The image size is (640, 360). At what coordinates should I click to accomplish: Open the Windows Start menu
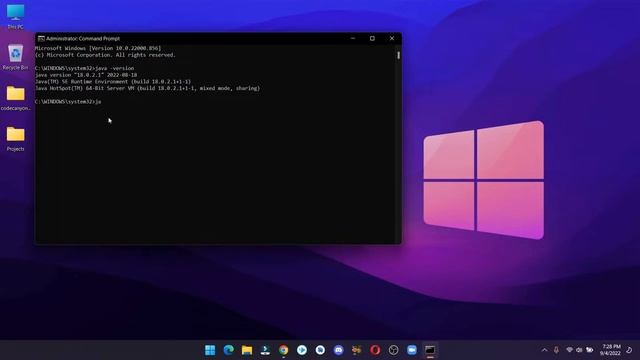click(x=210, y=350)
